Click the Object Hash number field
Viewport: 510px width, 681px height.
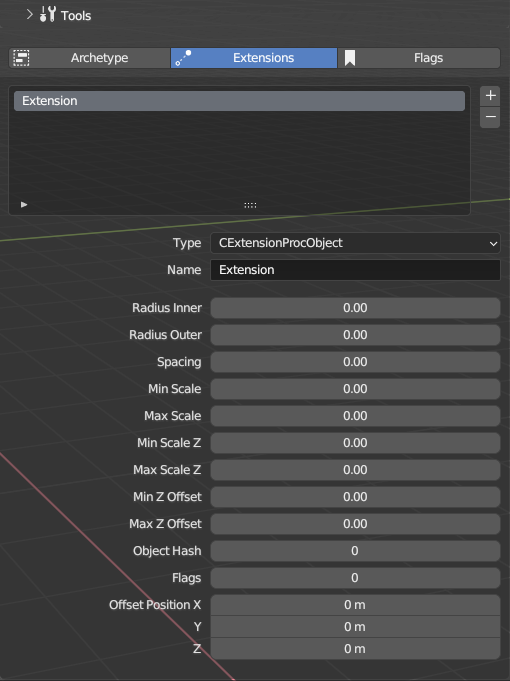coord(355,551)
